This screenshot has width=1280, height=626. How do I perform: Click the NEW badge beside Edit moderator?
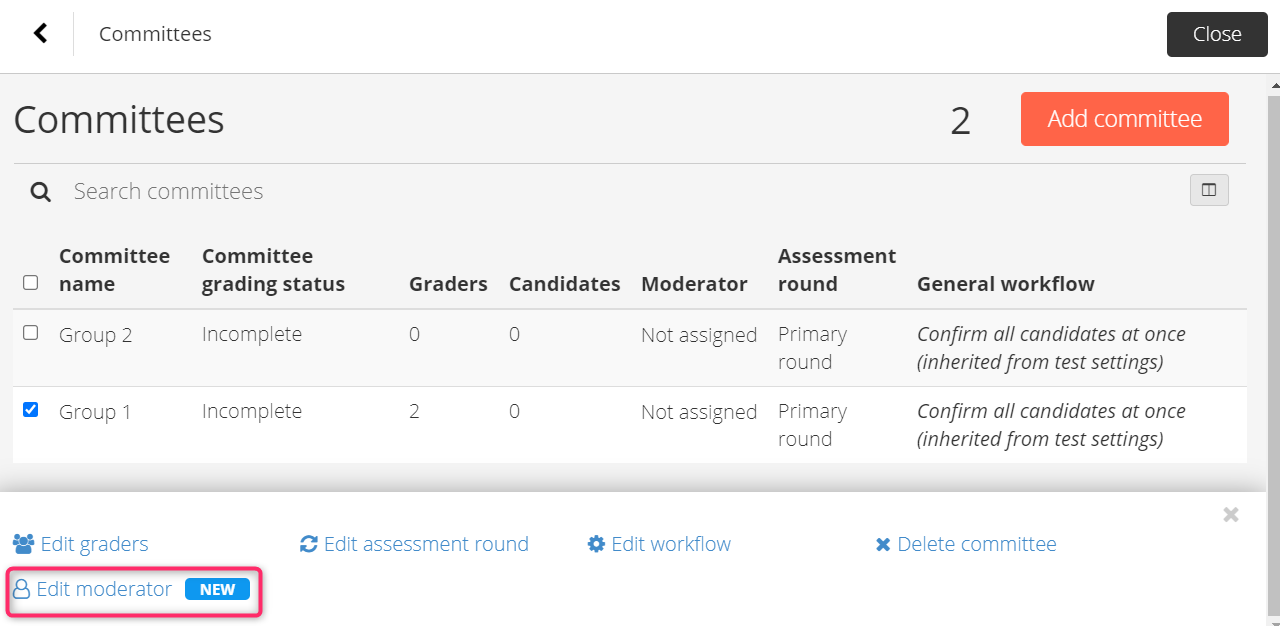[217, 589]
